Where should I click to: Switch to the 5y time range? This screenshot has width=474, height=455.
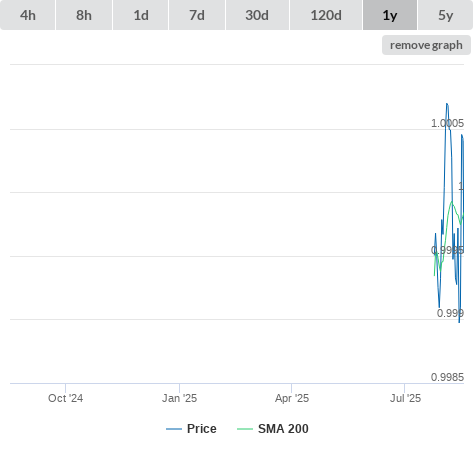point(446,15)
